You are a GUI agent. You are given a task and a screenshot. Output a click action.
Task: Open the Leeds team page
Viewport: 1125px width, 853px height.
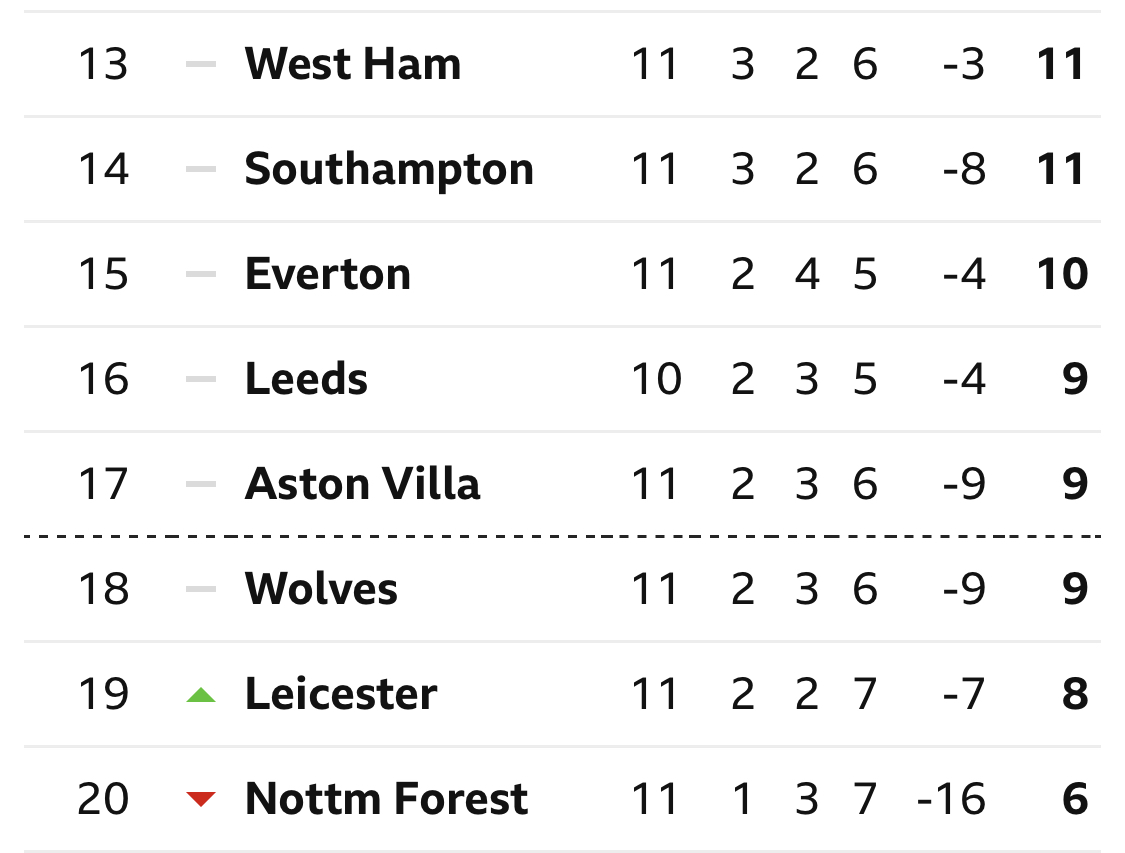click(306, 379)
